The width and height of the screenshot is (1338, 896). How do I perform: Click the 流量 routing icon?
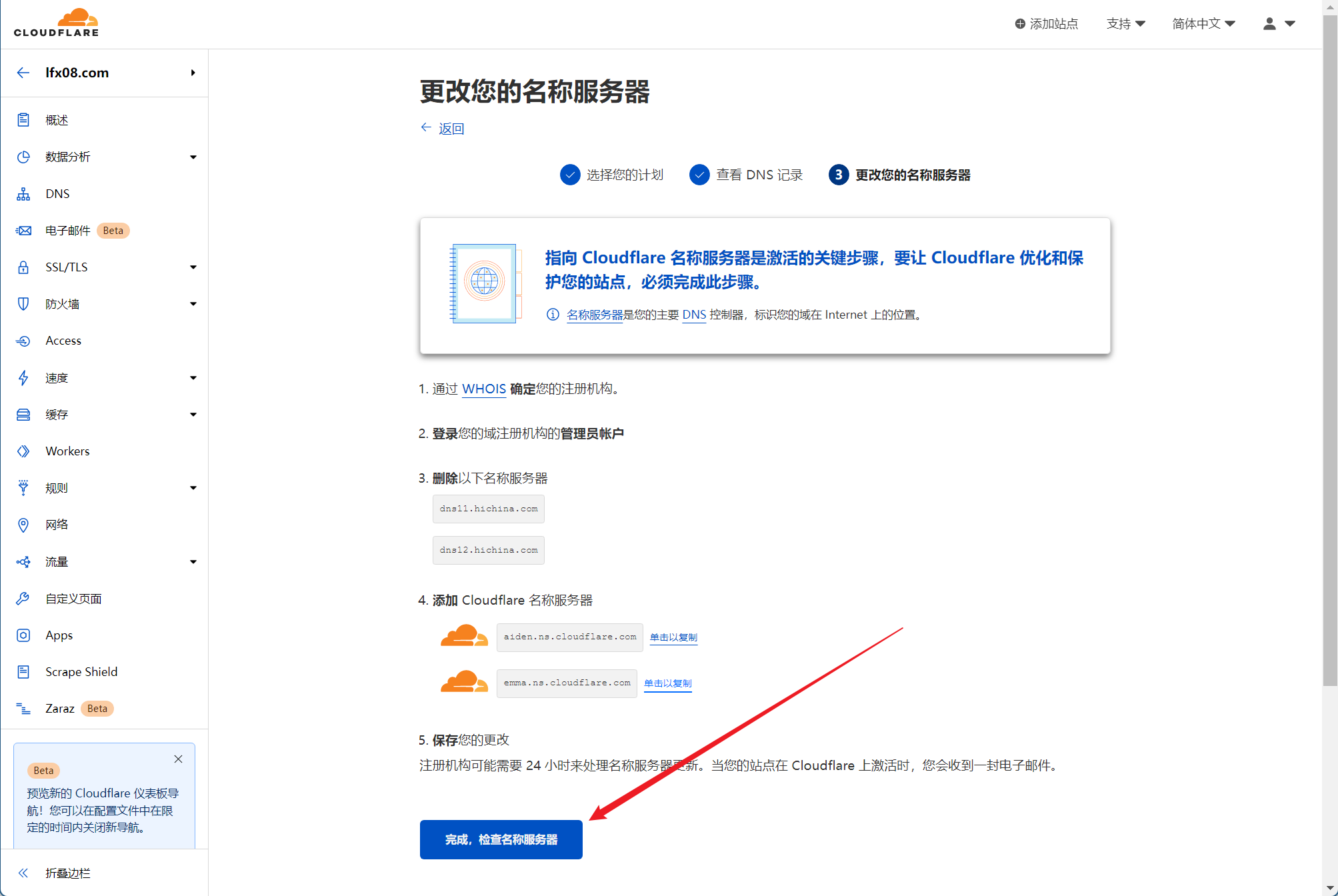point(23,562)
